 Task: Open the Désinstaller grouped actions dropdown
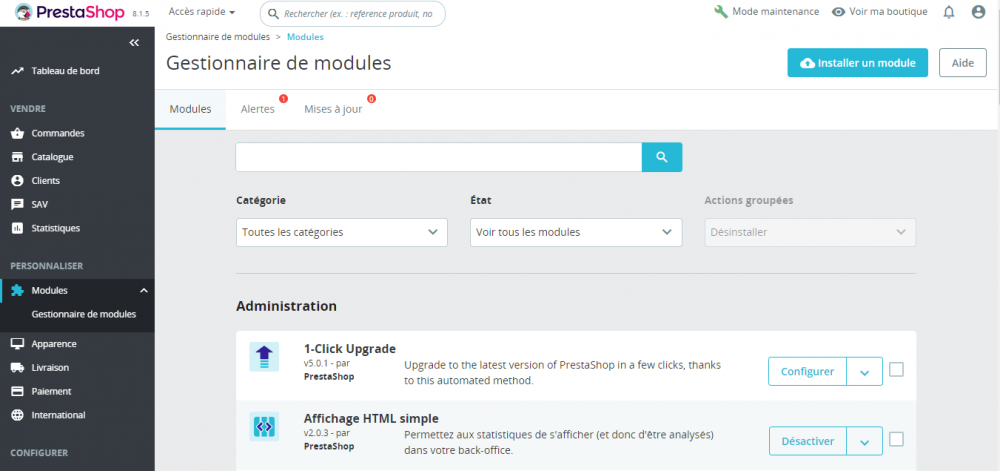[x=810, y=233]
